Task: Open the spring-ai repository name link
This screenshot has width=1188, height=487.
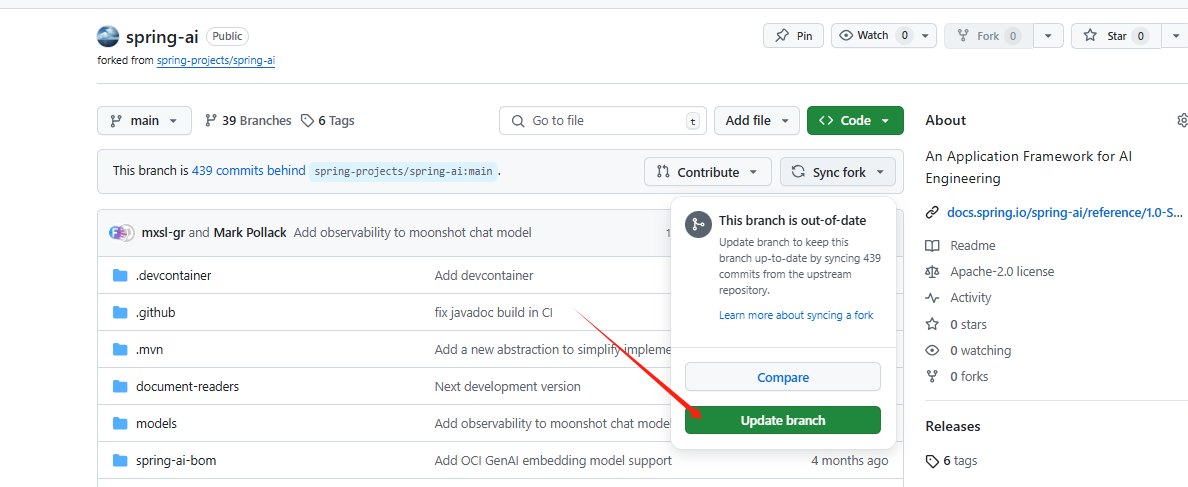Action: pyautogui.click(x=161, y=37)
